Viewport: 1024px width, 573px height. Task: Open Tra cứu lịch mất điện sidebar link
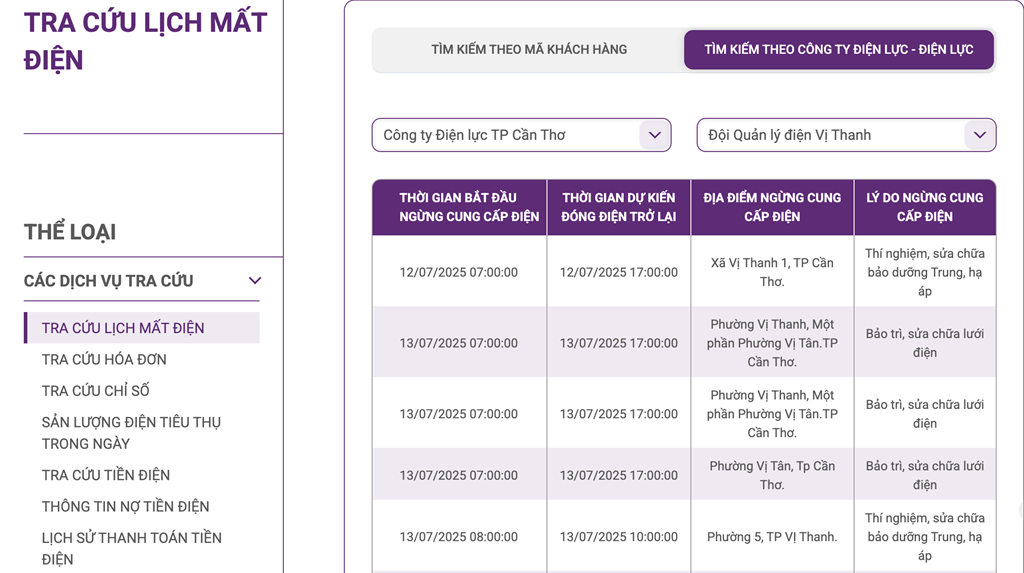tap(123, 328)
